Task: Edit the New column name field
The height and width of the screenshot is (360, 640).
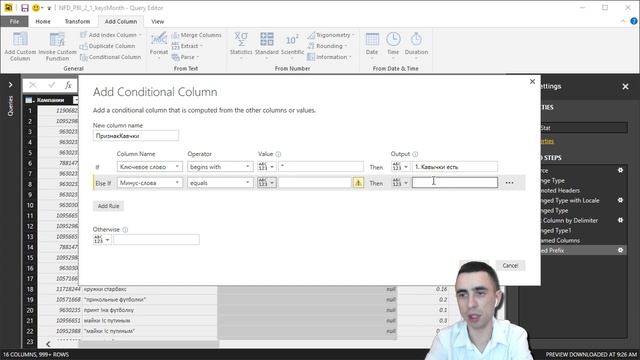Action: tap(136, 136)
